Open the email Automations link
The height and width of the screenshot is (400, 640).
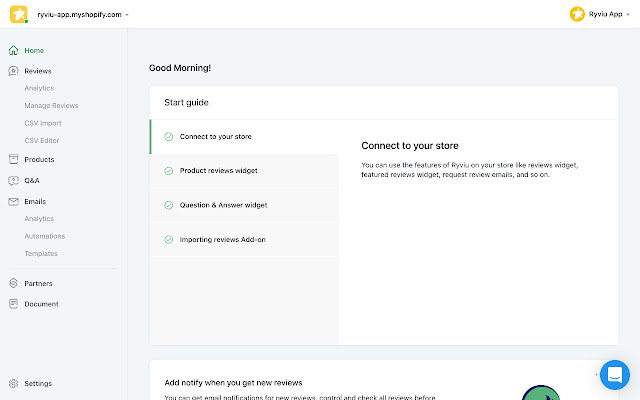[x=45, y=236]
